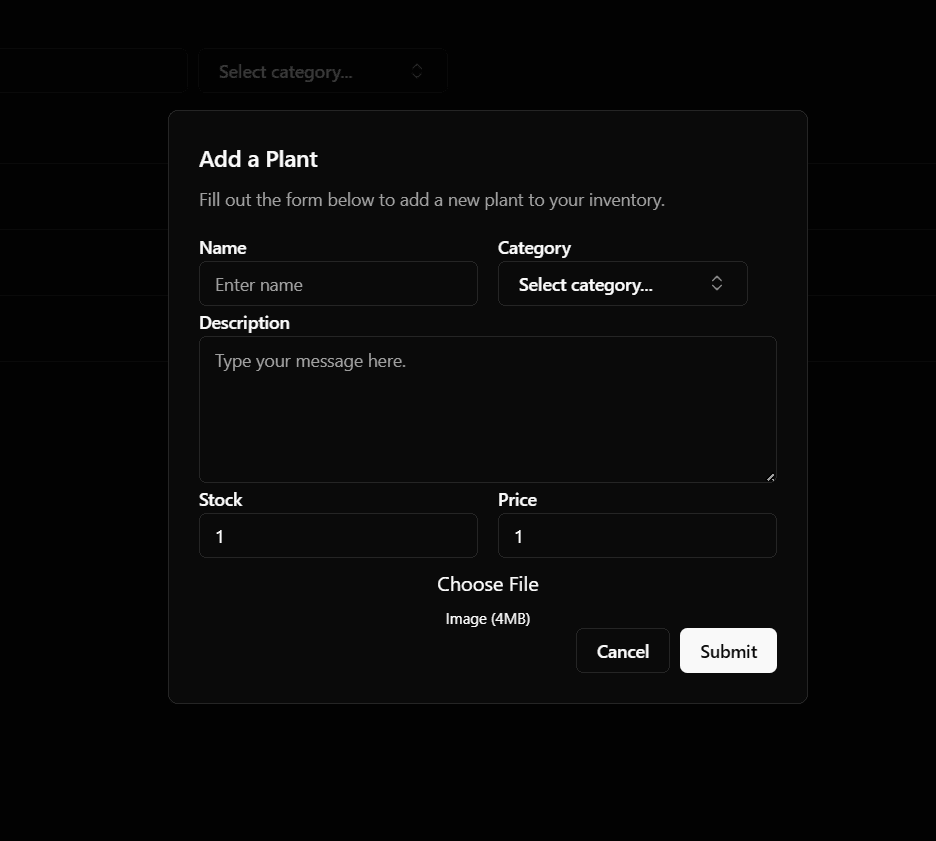Click the Price field label
The image size is (936, 841).
517,500
